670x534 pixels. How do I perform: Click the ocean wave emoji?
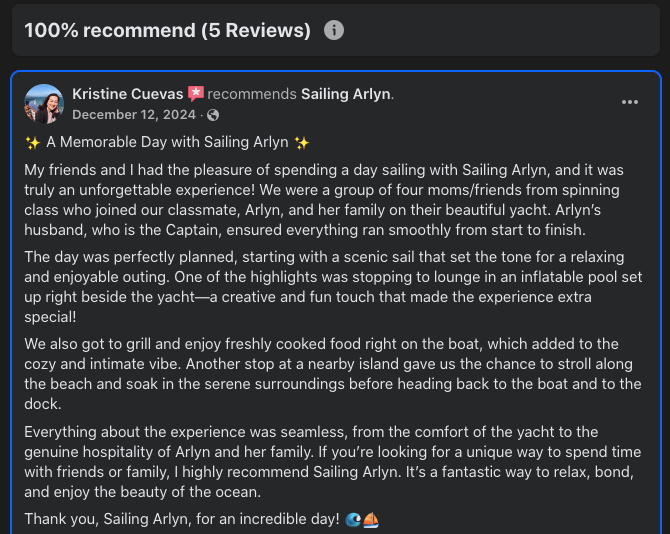point(353,520)
